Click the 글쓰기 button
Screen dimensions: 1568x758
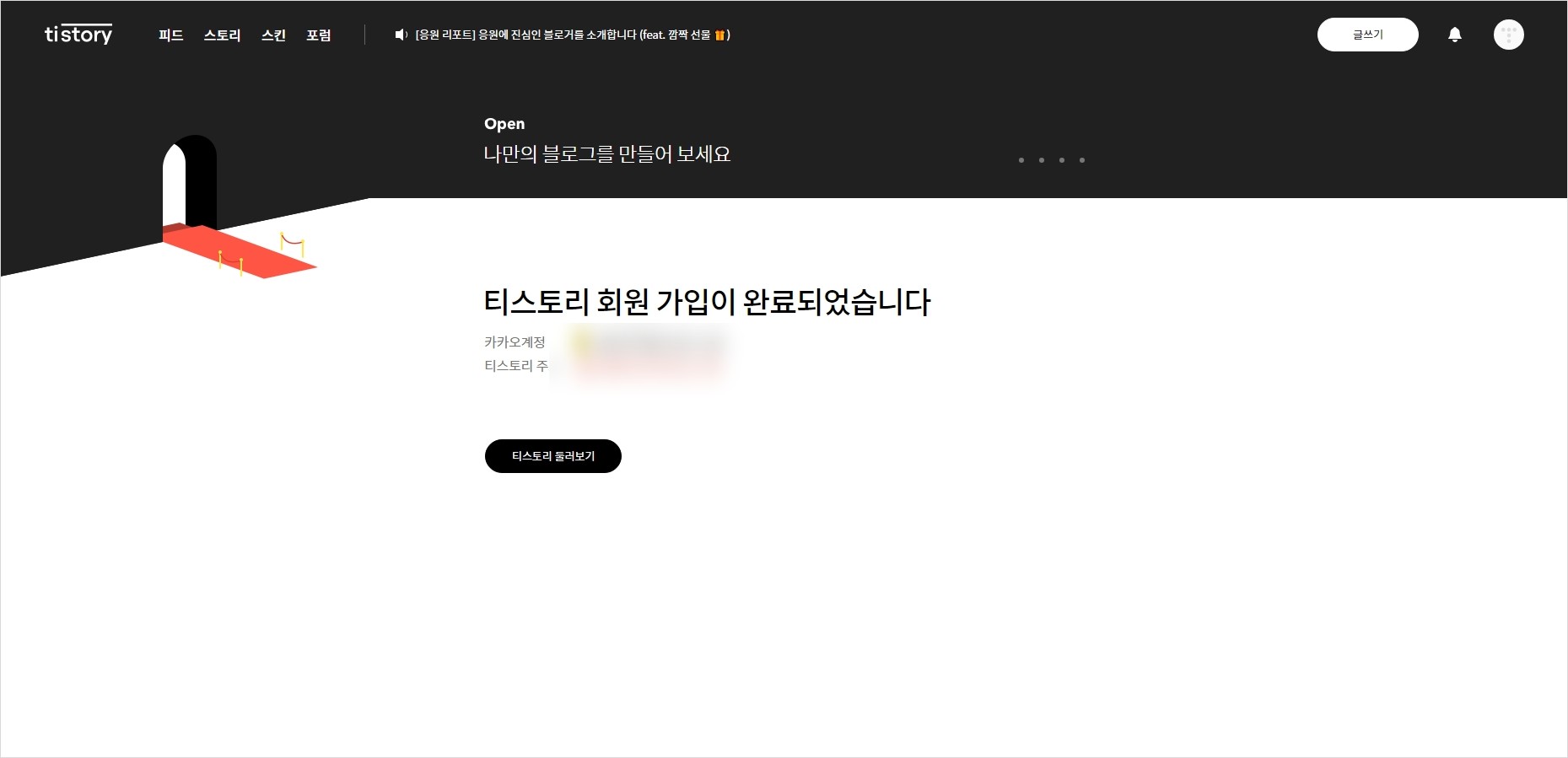(1367, 35)
